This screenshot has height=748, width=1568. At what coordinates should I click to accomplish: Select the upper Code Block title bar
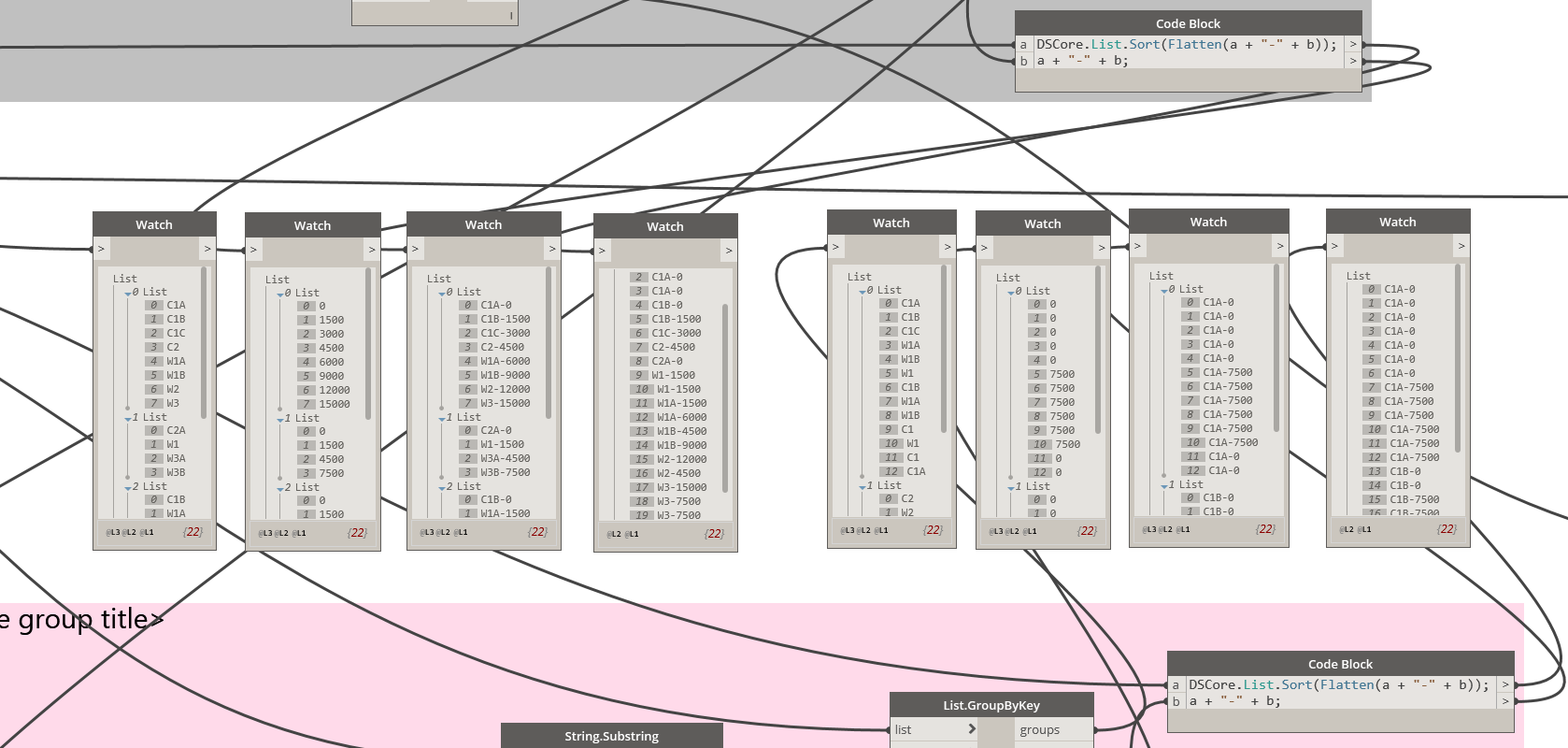pos(1188,23)
